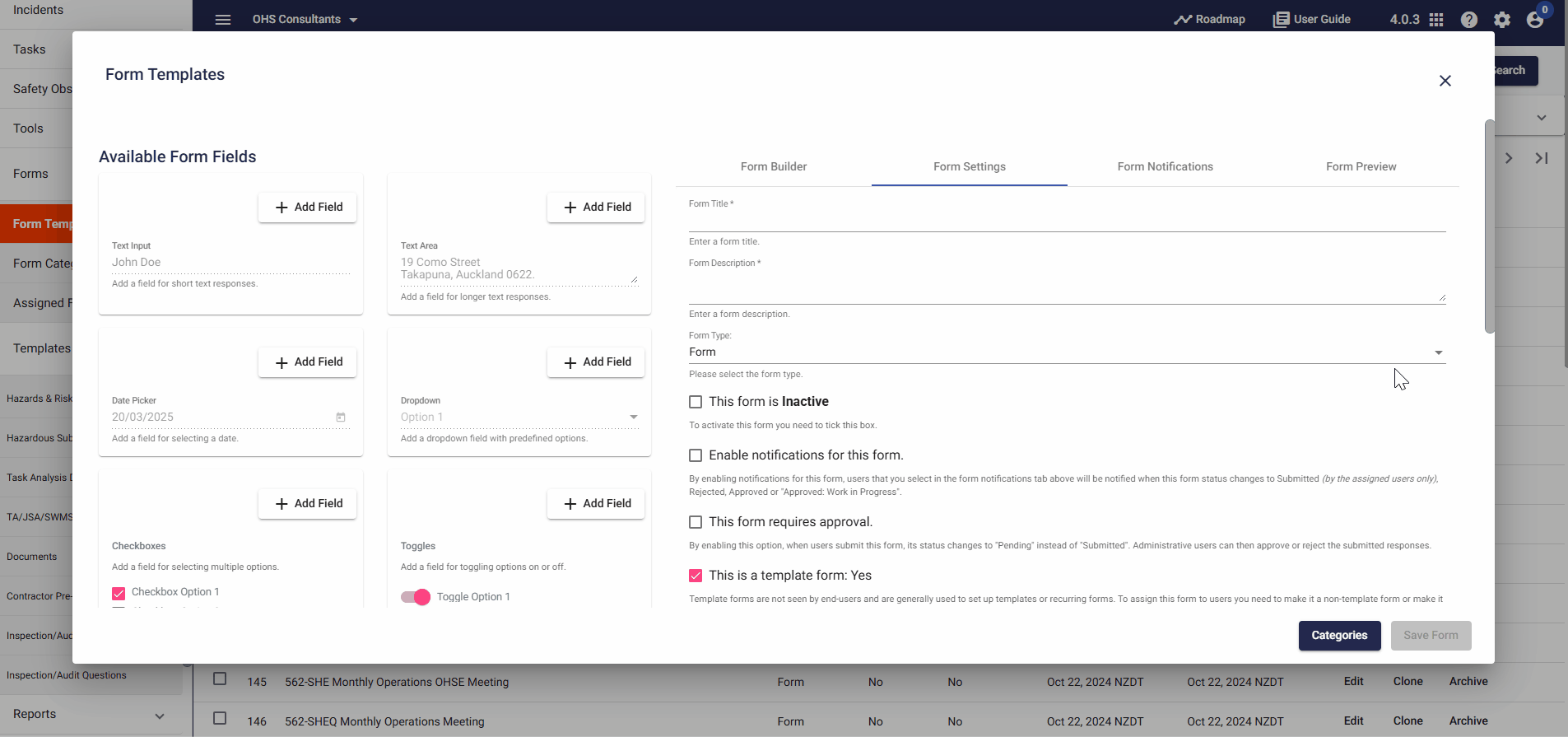Click the Save Form button

click(x=1431, y=636)
